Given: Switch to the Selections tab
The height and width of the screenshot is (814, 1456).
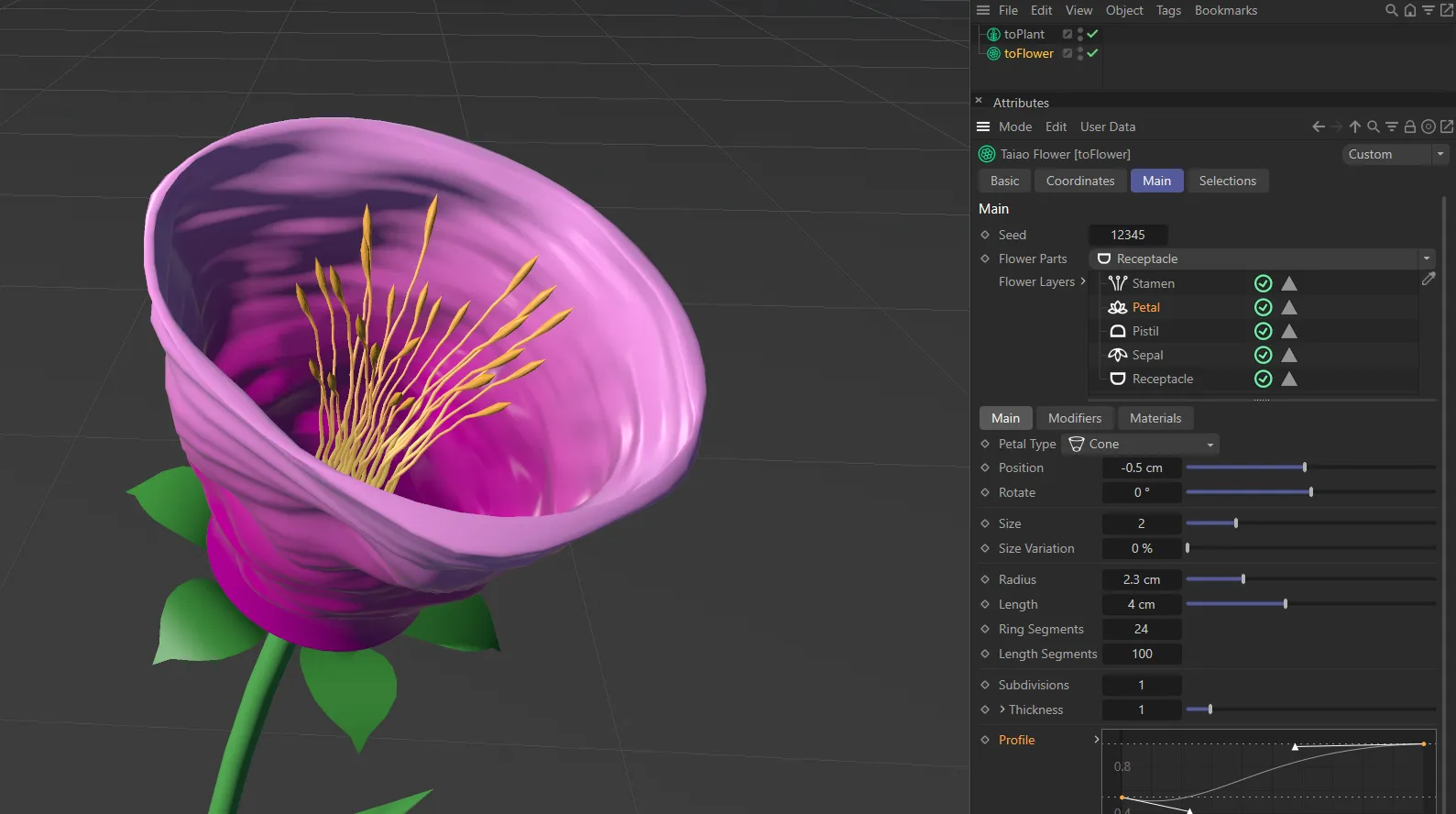Looking at the screenshot, I should (1228, 181).
